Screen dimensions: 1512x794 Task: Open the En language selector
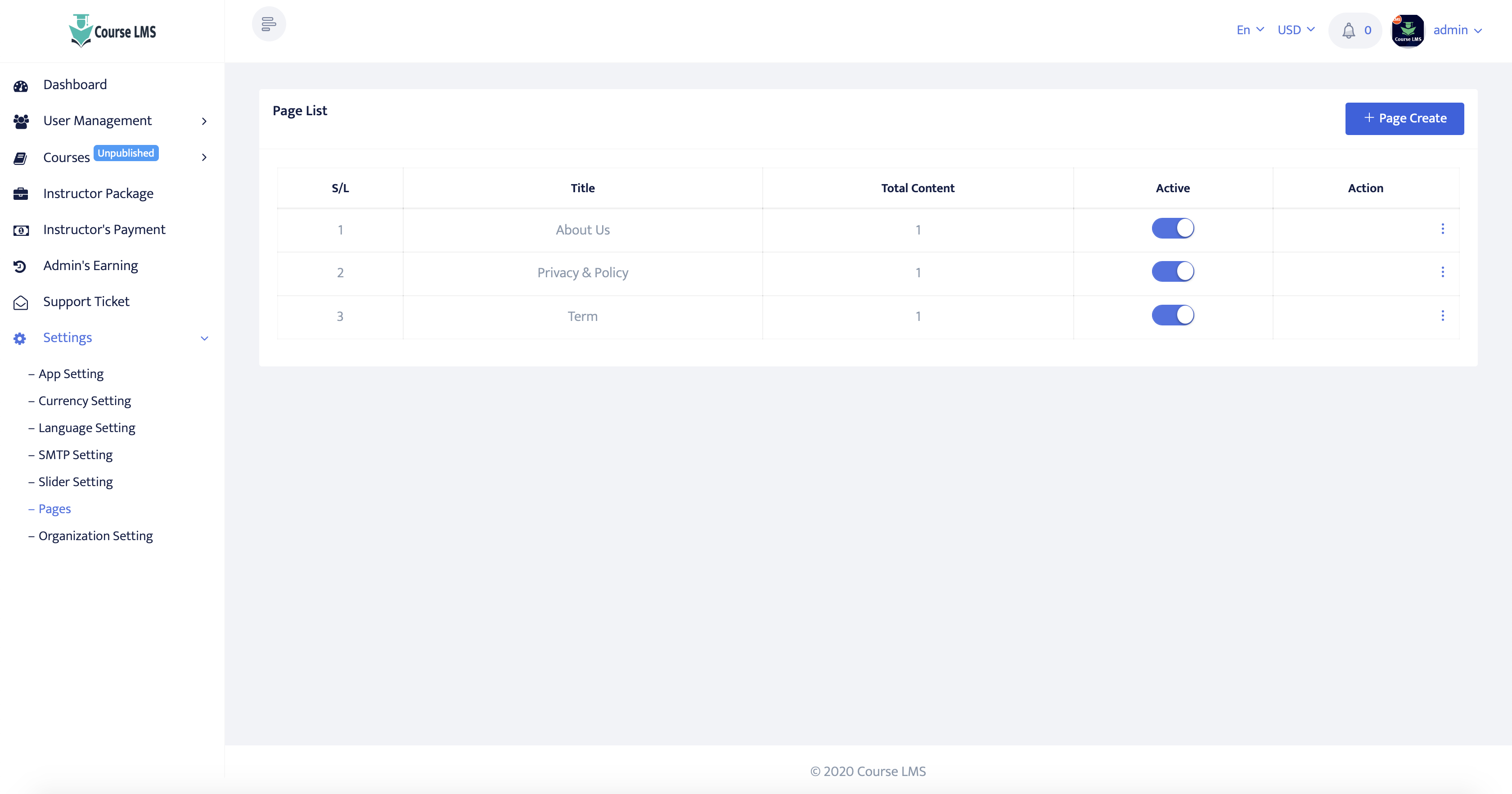1249,30
